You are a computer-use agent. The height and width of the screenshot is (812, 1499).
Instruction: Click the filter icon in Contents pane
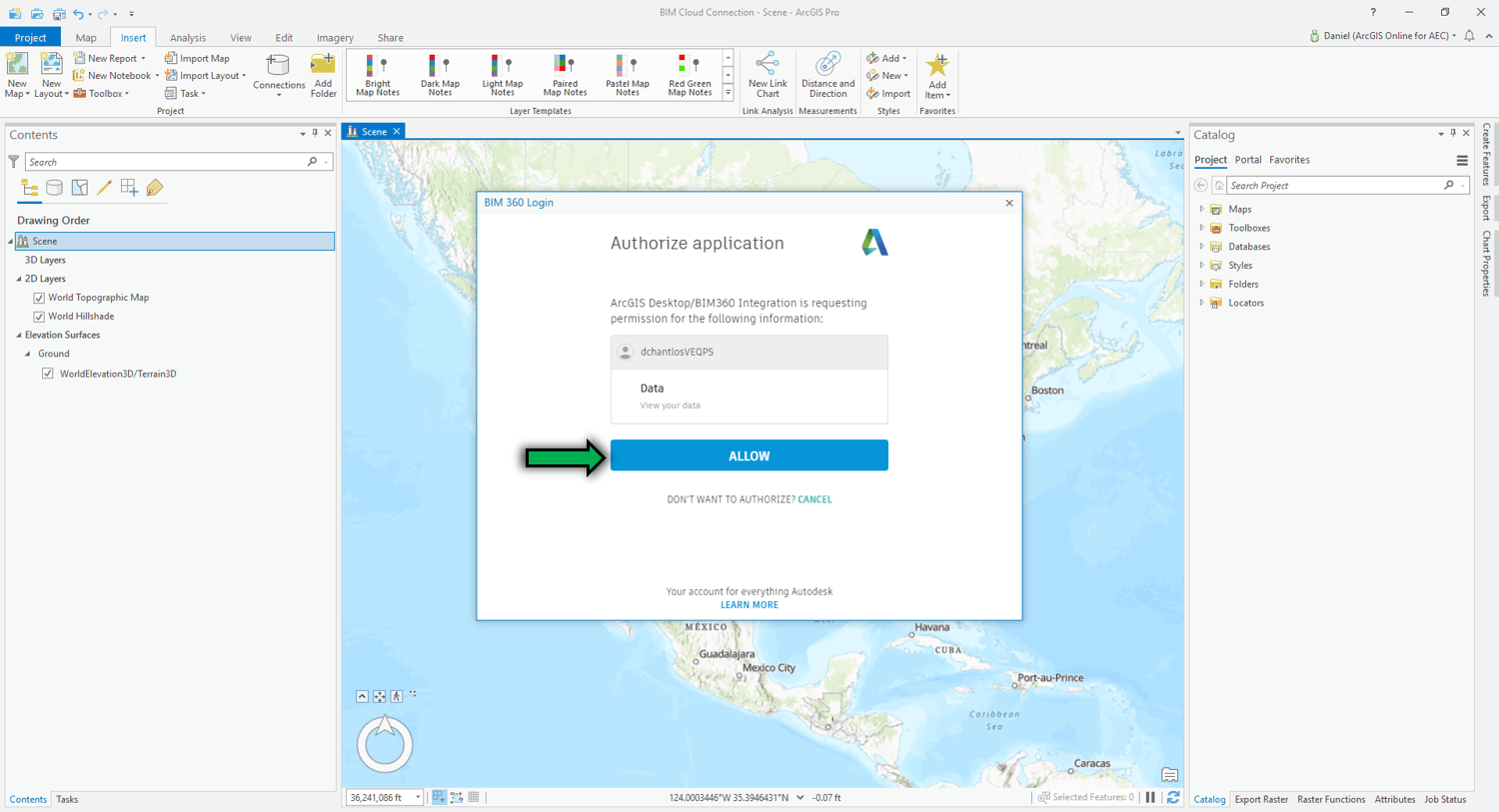(x=14, y=162)
